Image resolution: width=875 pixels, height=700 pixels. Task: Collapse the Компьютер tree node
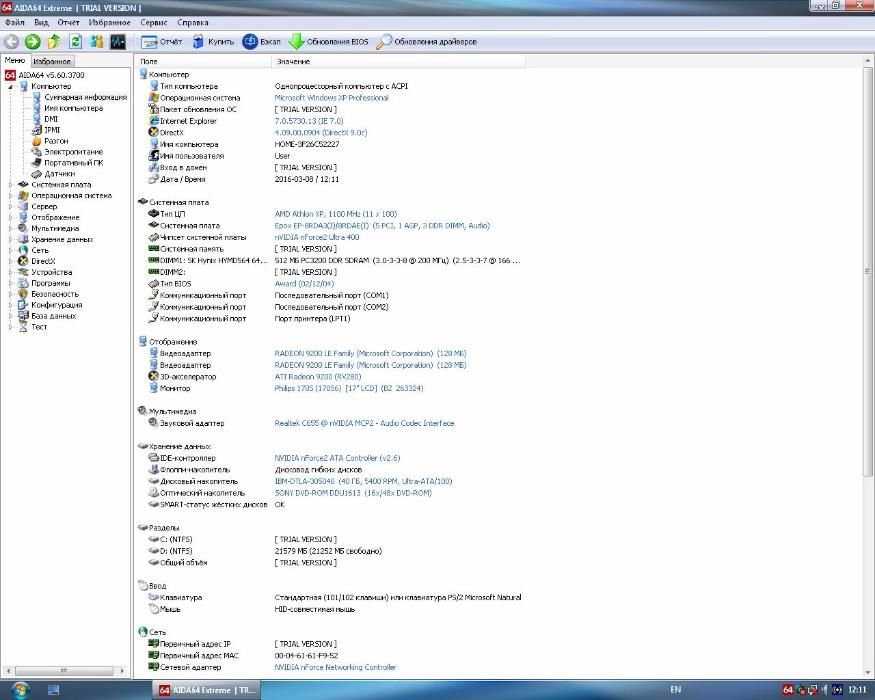[x=10, y=87]
